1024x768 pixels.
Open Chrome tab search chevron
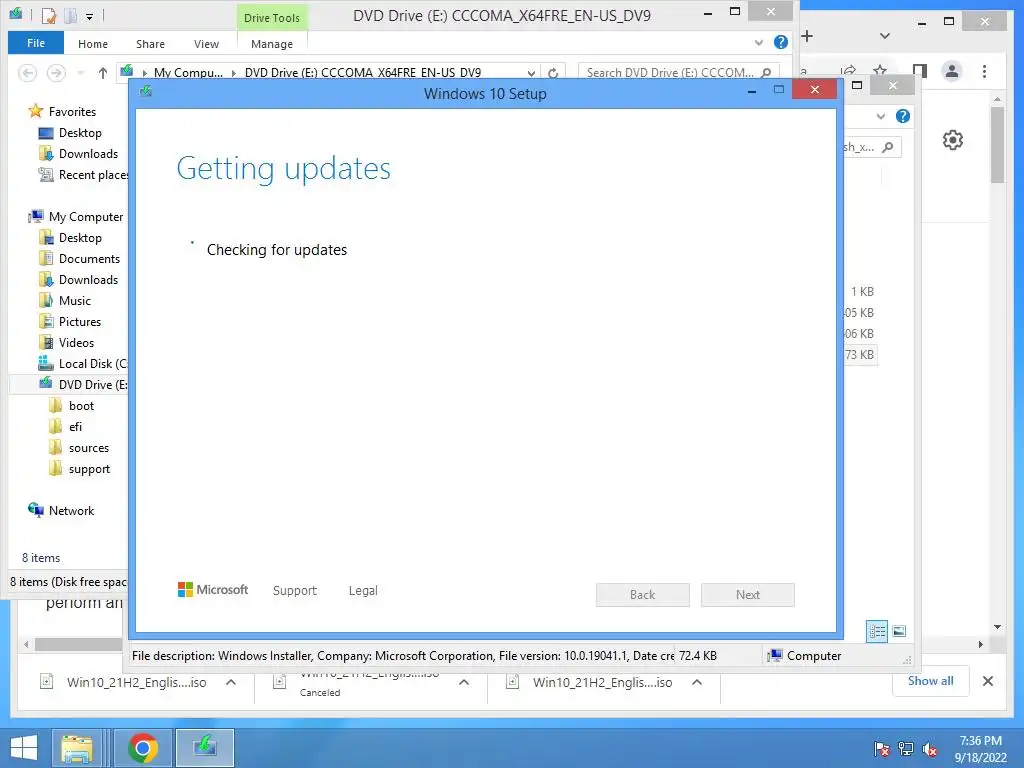[885, 36]
